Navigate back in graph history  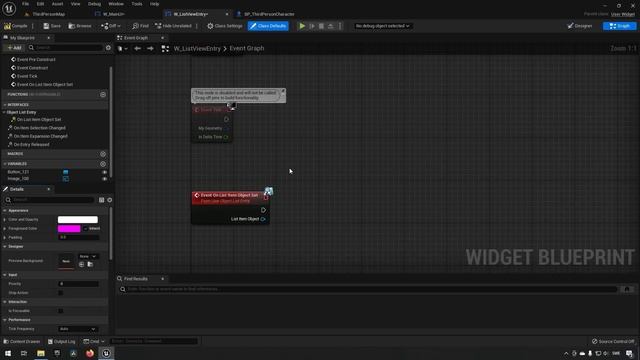pyautogui.click(x=138, y=49)
